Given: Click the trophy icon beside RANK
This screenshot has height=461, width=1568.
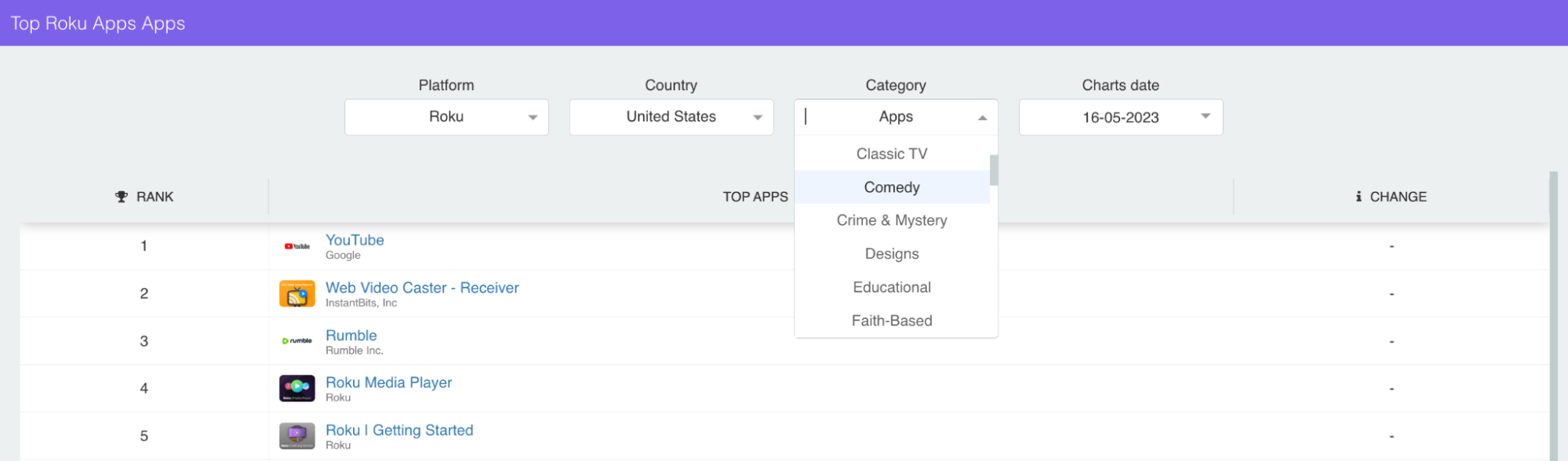Looking at the screenshot, I should (121, 197).
